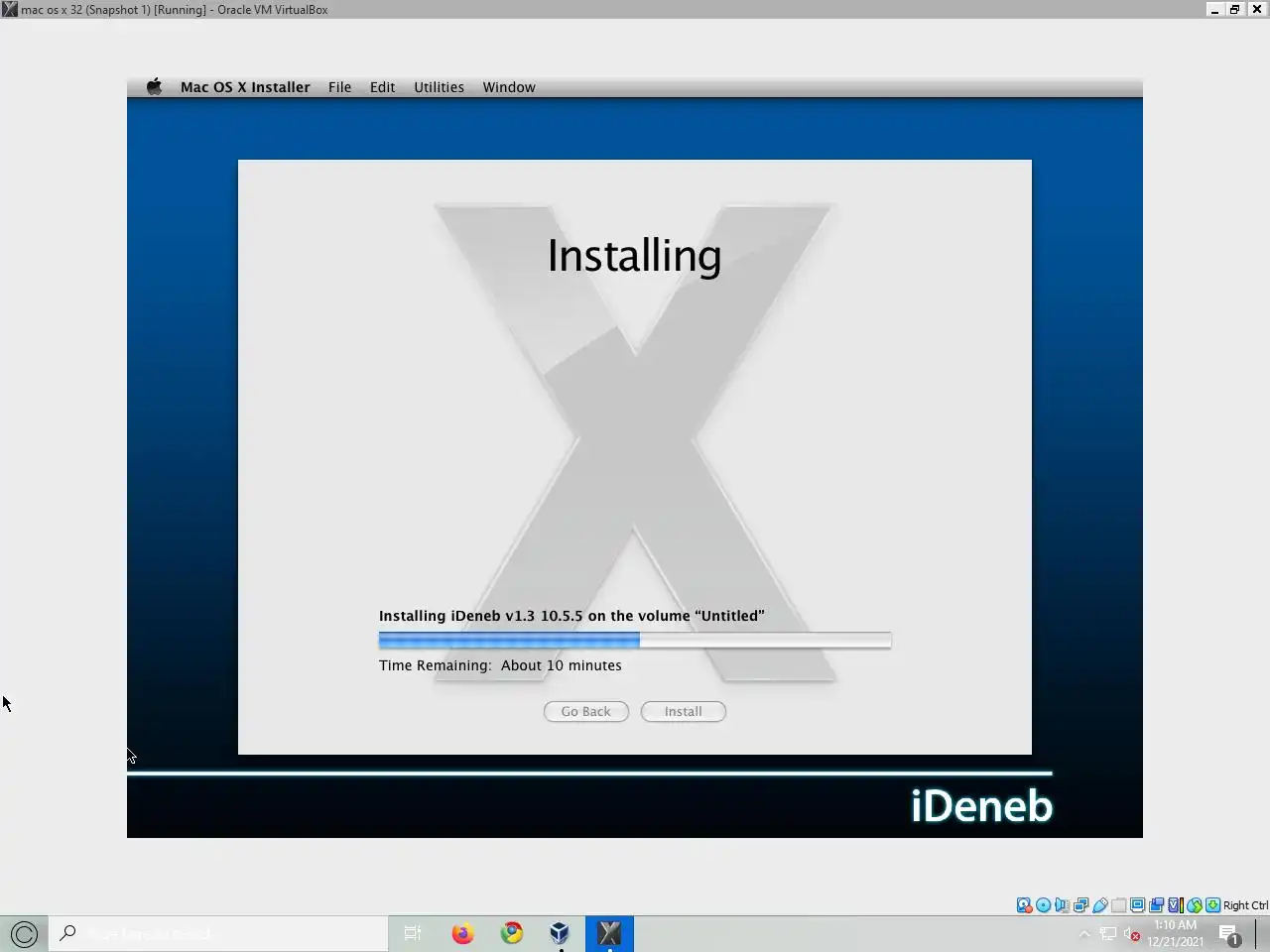
Task: Open the Window menu
Action: point(509,87)
